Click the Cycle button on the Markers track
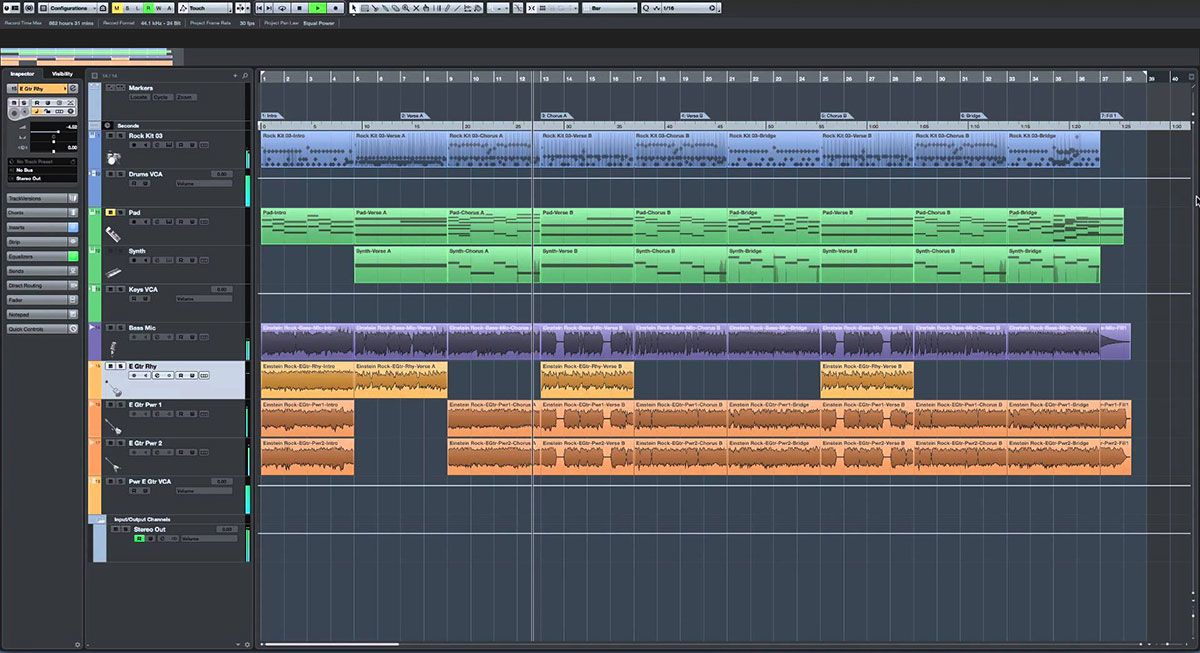This screenshot has width=1200, height=653. tap(163, 97)
